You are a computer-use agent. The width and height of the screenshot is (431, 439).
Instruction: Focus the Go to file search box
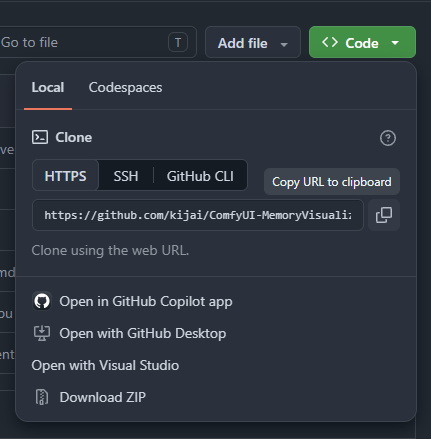pos(98,42)
